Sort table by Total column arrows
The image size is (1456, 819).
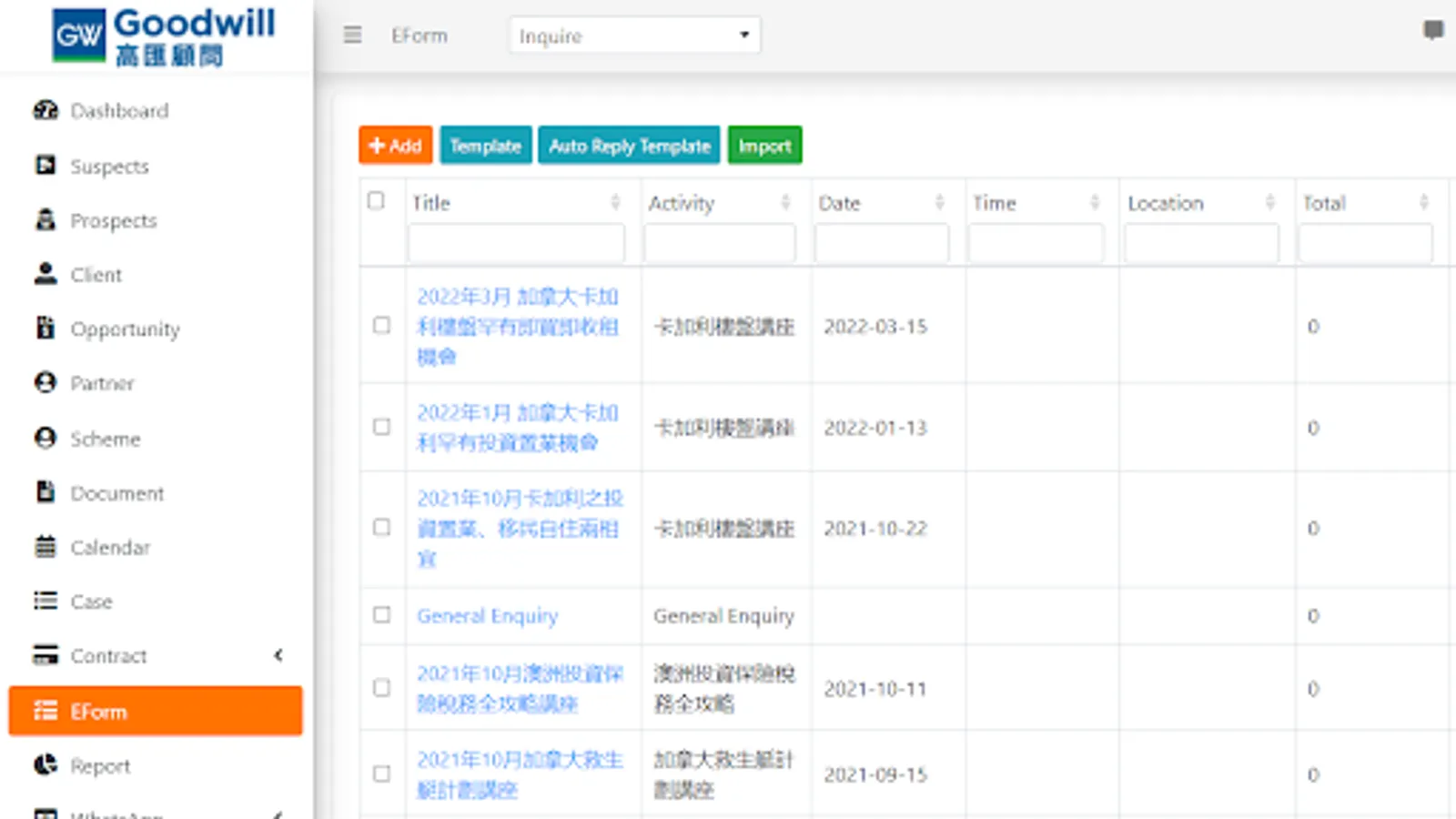click(x=1424, y=202)
